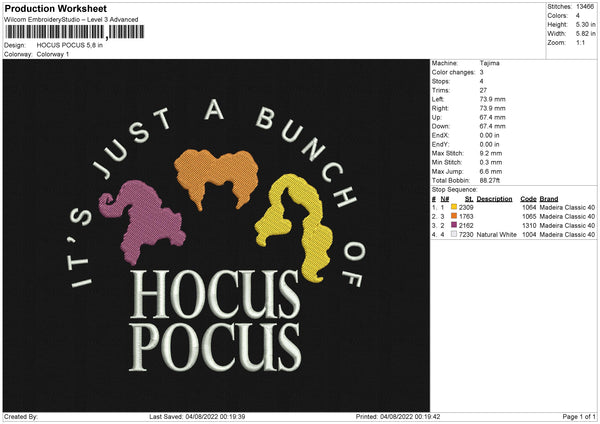Click the 'Brand' column header
600x424 pixels.
549,199
